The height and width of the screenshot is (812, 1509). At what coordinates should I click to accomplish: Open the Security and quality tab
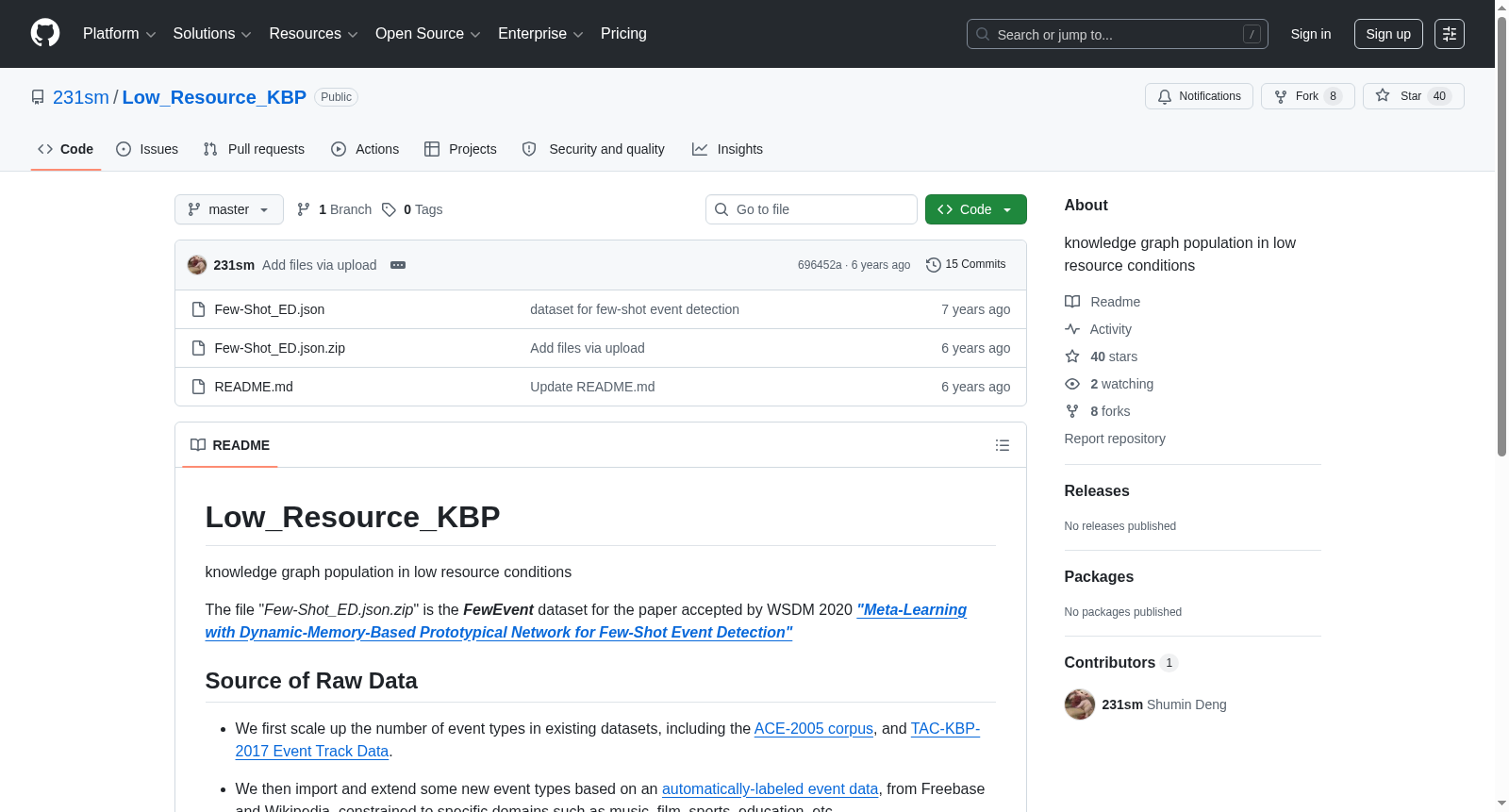[593, 149]
